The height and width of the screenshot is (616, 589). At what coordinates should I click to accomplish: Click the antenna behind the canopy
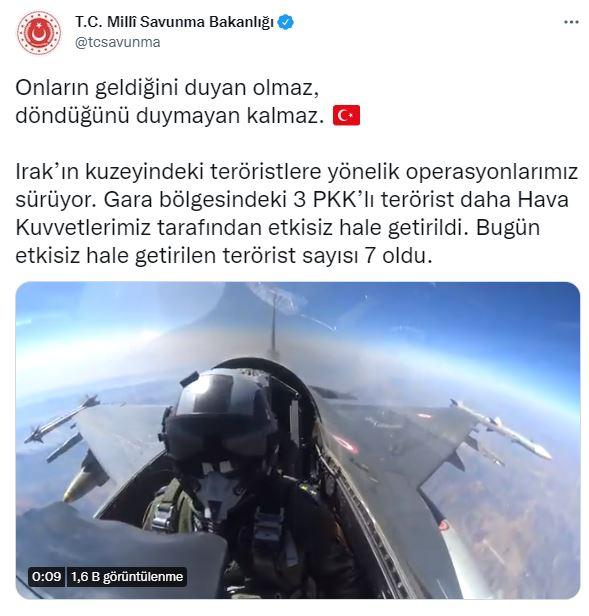tap(274, 326)
